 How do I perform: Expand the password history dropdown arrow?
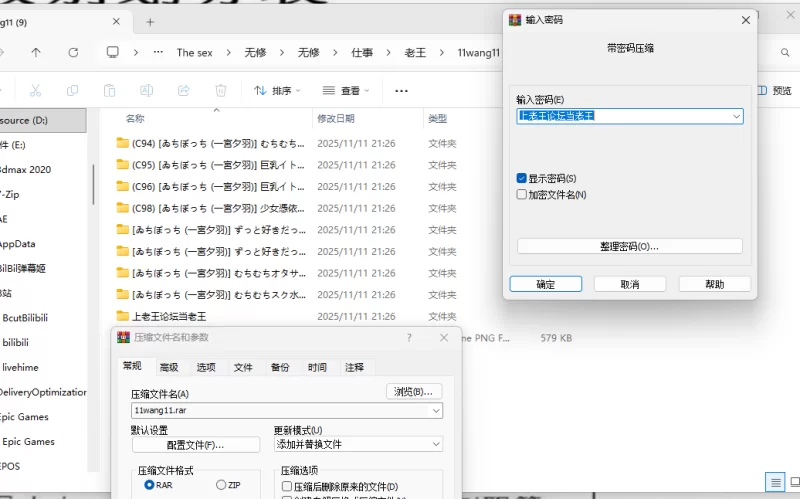736,116
